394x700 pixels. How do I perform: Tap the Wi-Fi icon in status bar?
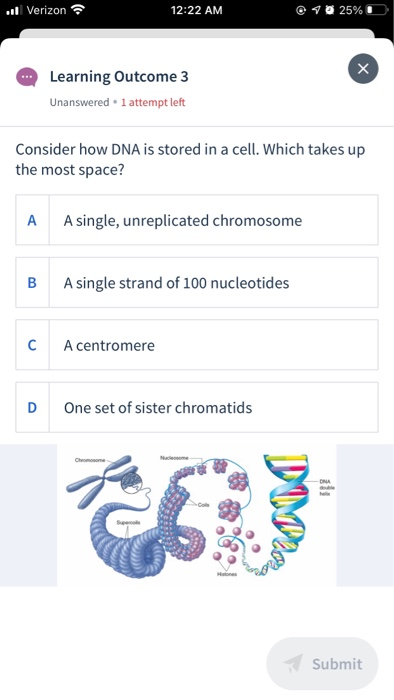pos(78,10)
